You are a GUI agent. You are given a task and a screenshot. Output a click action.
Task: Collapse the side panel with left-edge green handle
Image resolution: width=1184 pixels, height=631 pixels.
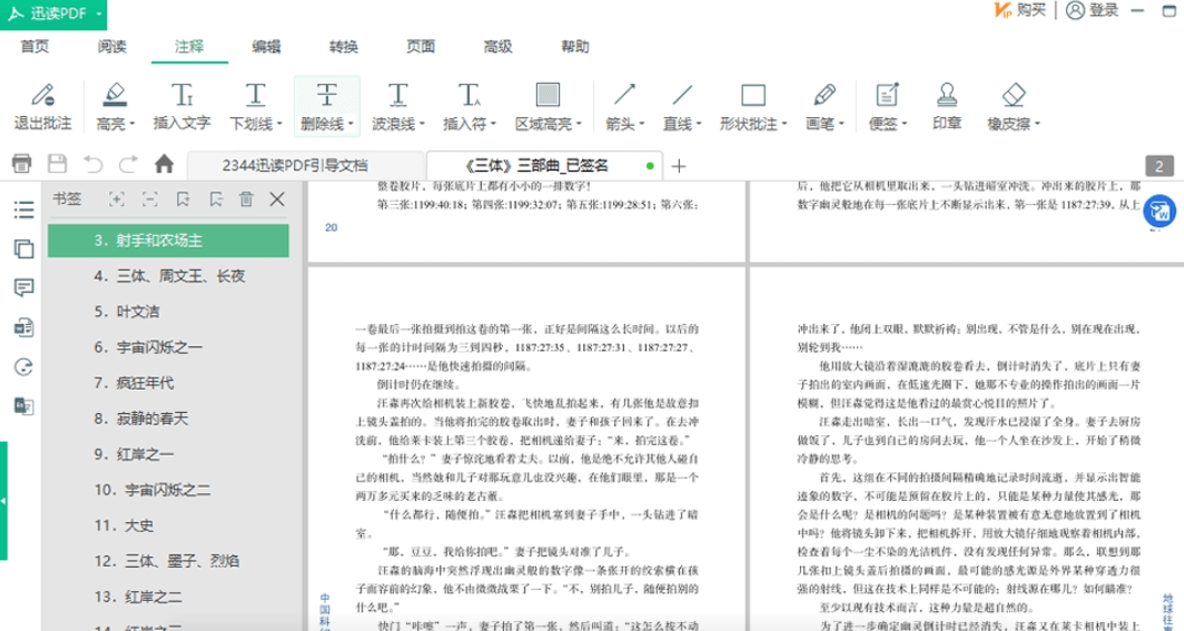pyautogui.click(x=4, y=500)
